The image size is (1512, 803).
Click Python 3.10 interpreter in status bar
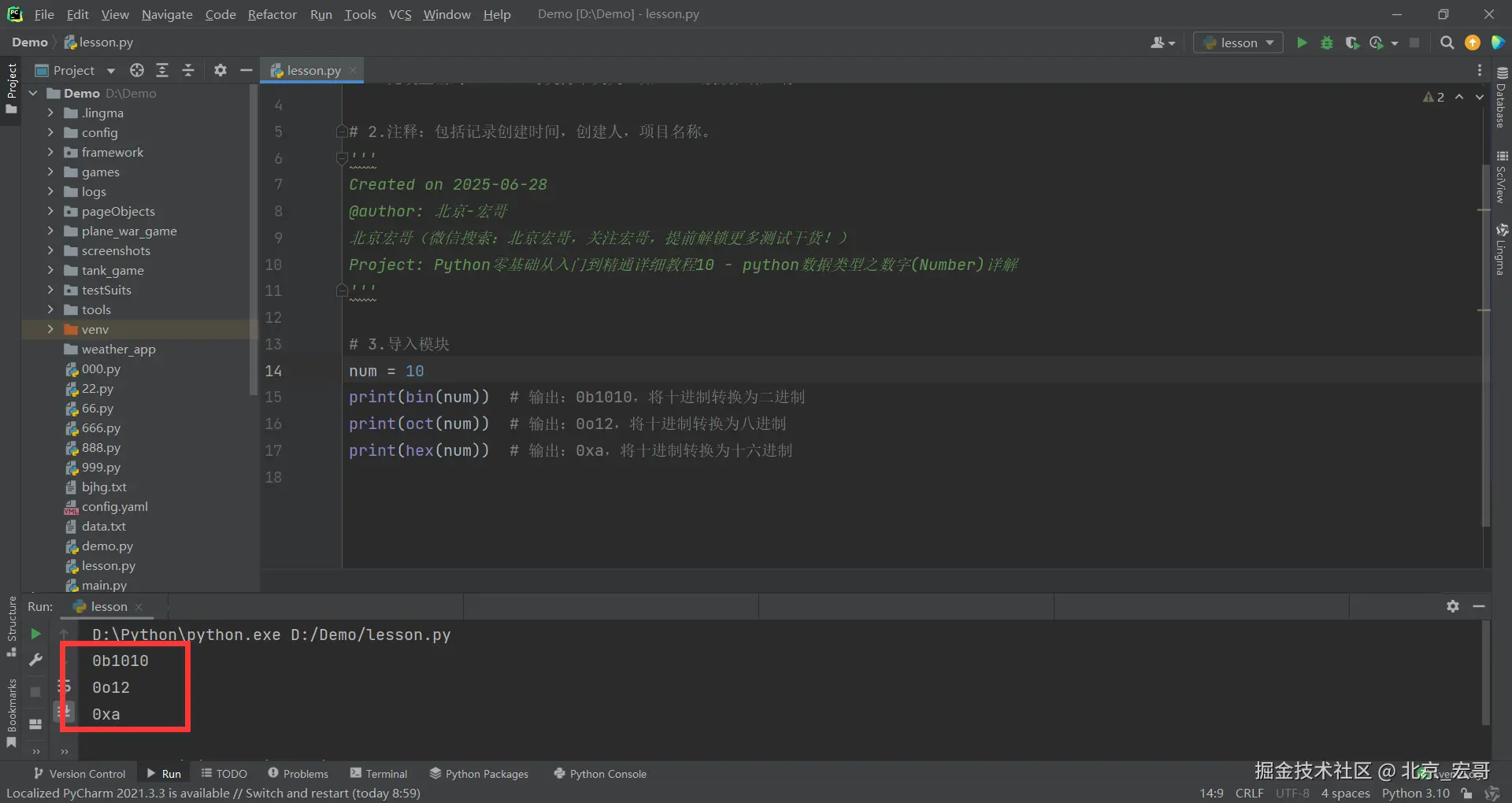(x=1415, y=793)
